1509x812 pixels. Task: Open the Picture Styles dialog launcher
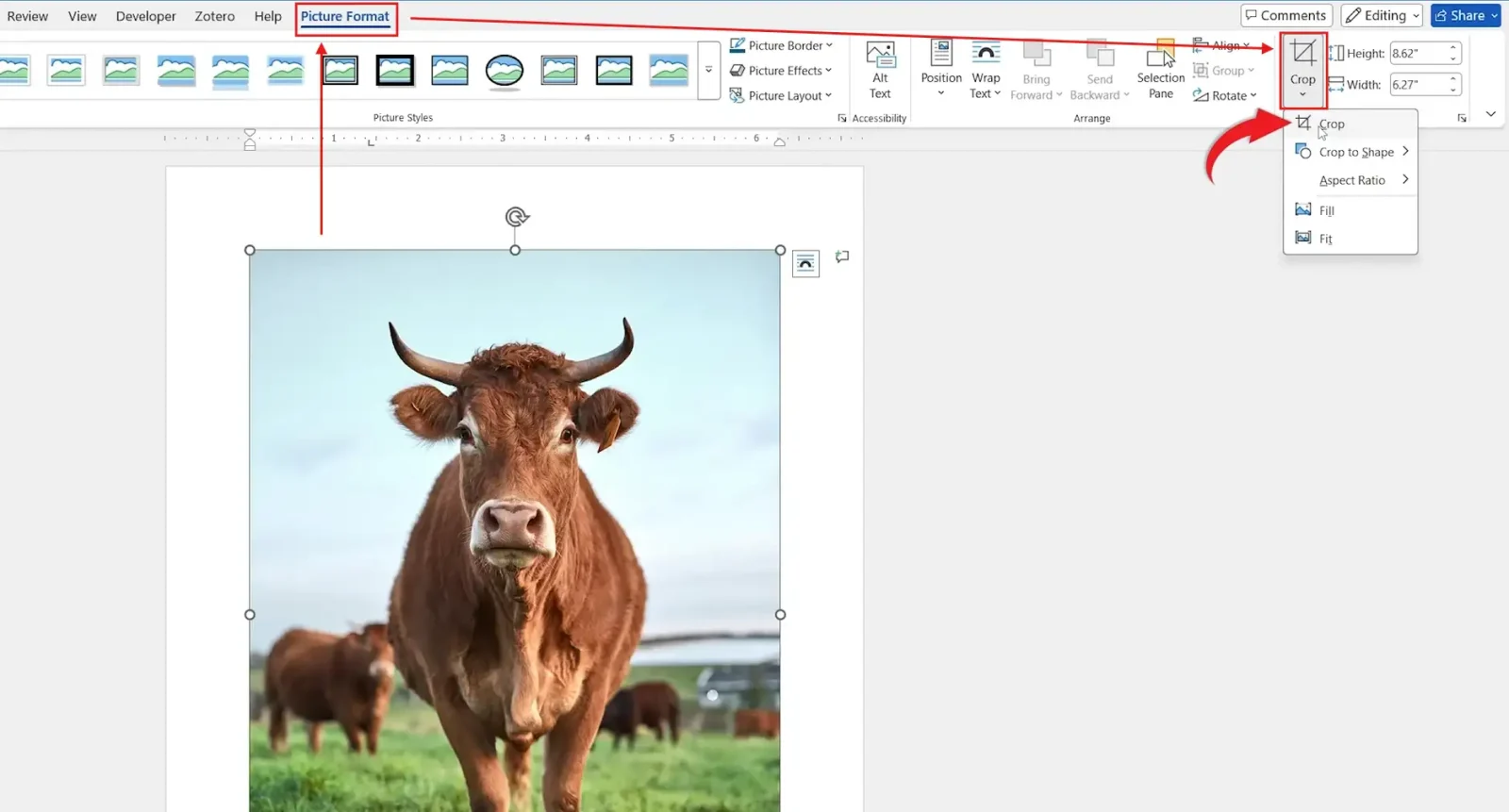842,118
